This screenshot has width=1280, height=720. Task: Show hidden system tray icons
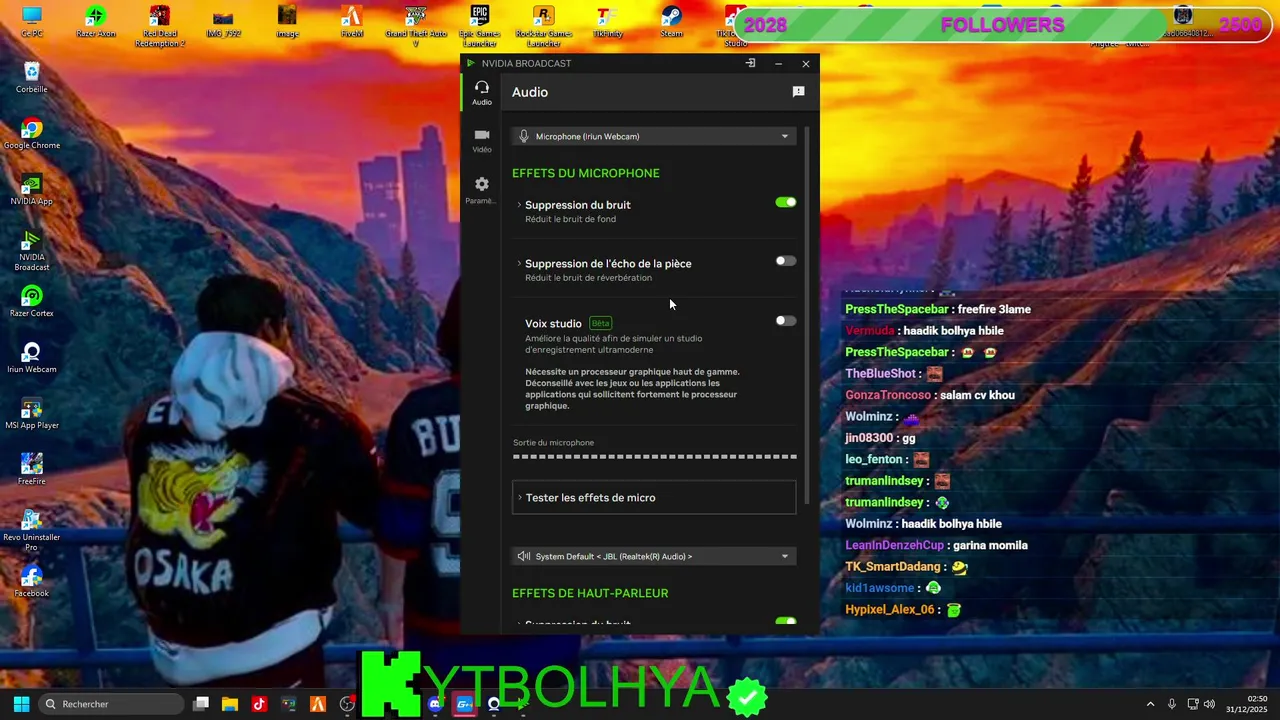tap(1150, 704)
